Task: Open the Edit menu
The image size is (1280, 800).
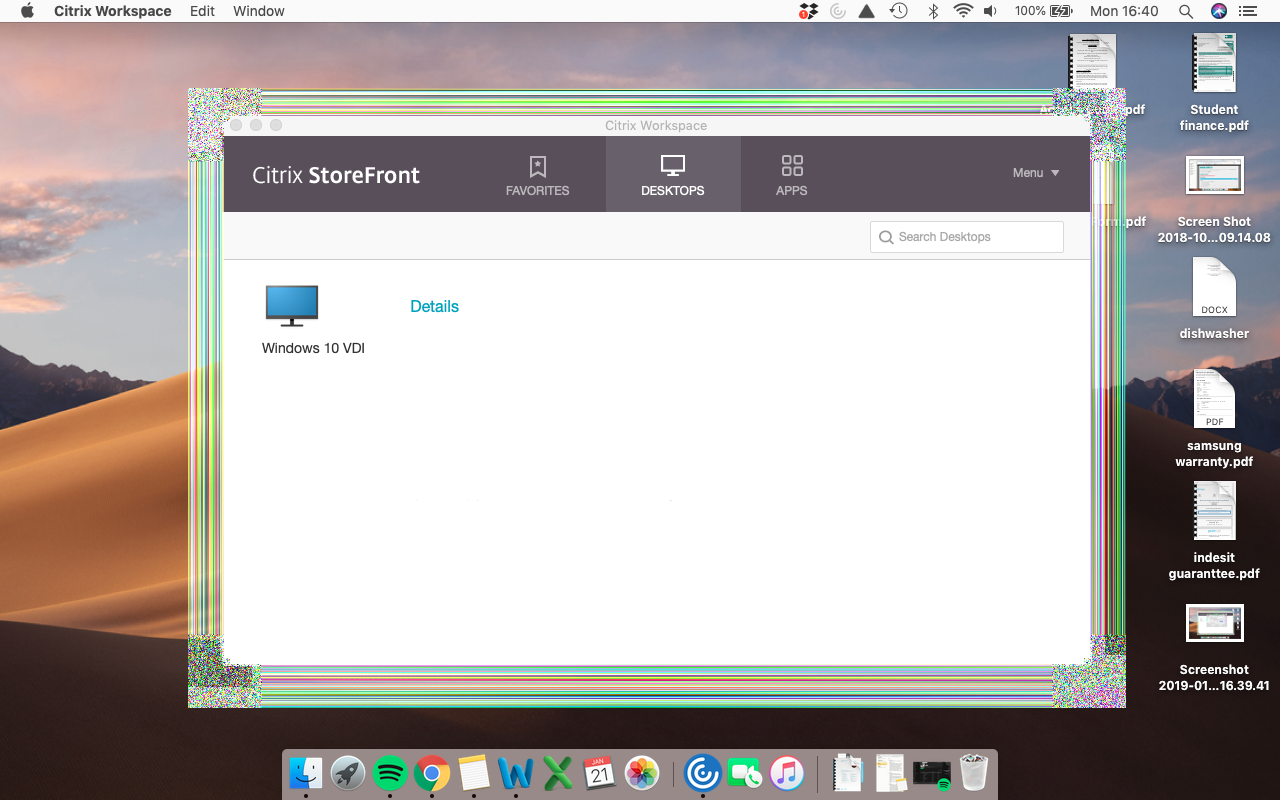Action: 202,11
